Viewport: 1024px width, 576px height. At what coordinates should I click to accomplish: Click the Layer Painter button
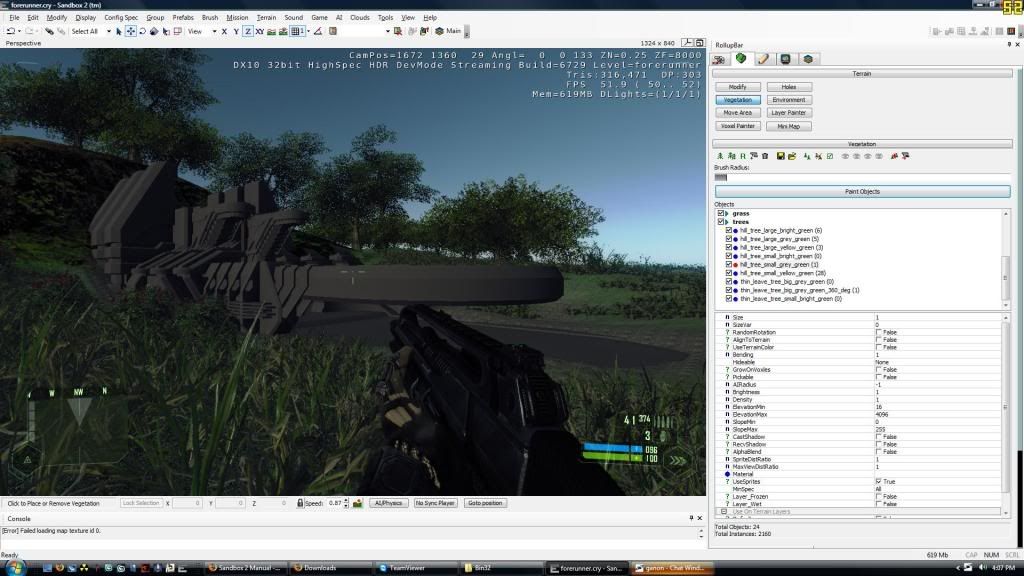[x=789, y=113]
